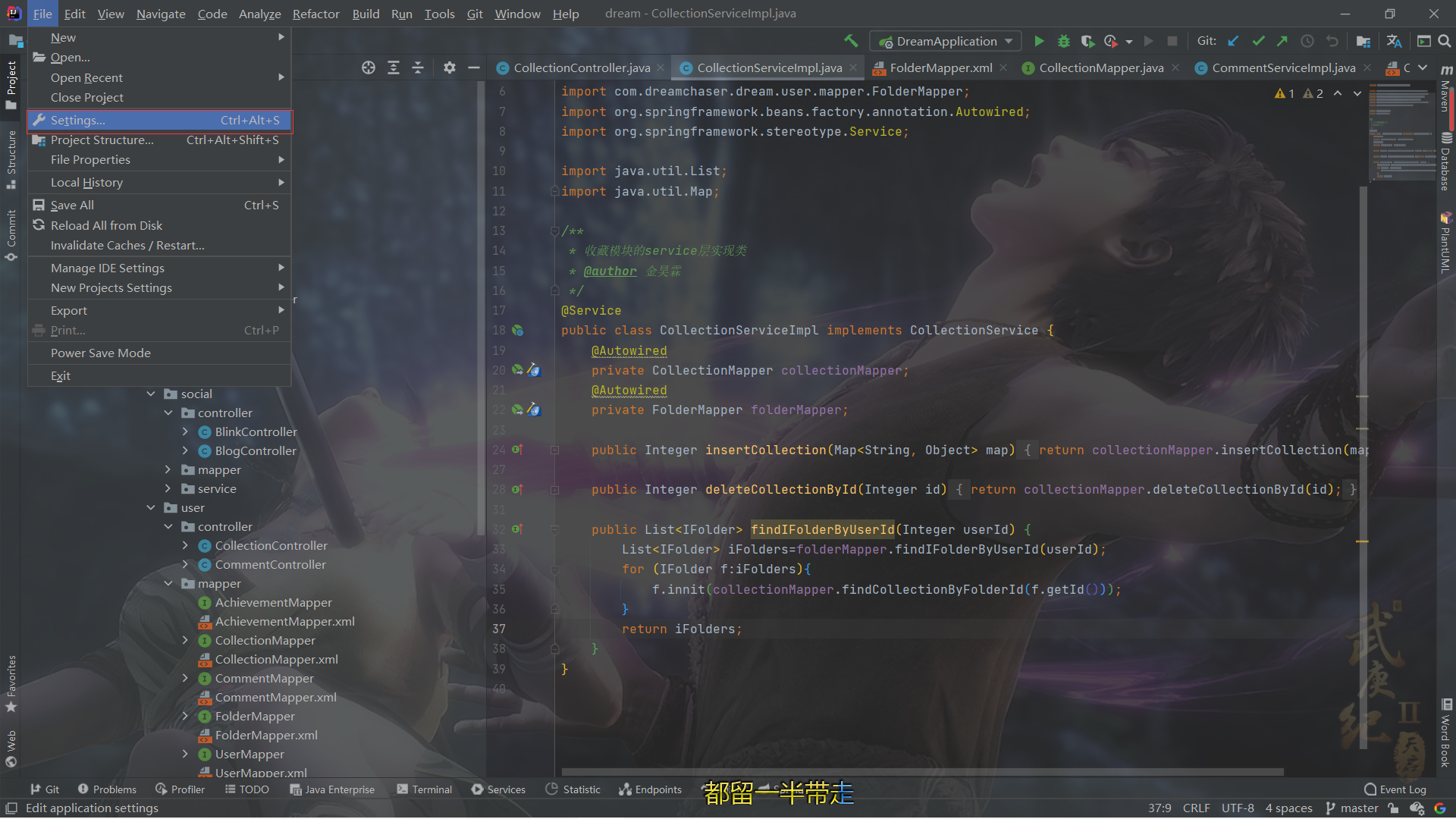Click Collapse All icon in project panel
The height and width of the screenshot is (819, 1456).
pyautogui.click(x=418, y=67)
